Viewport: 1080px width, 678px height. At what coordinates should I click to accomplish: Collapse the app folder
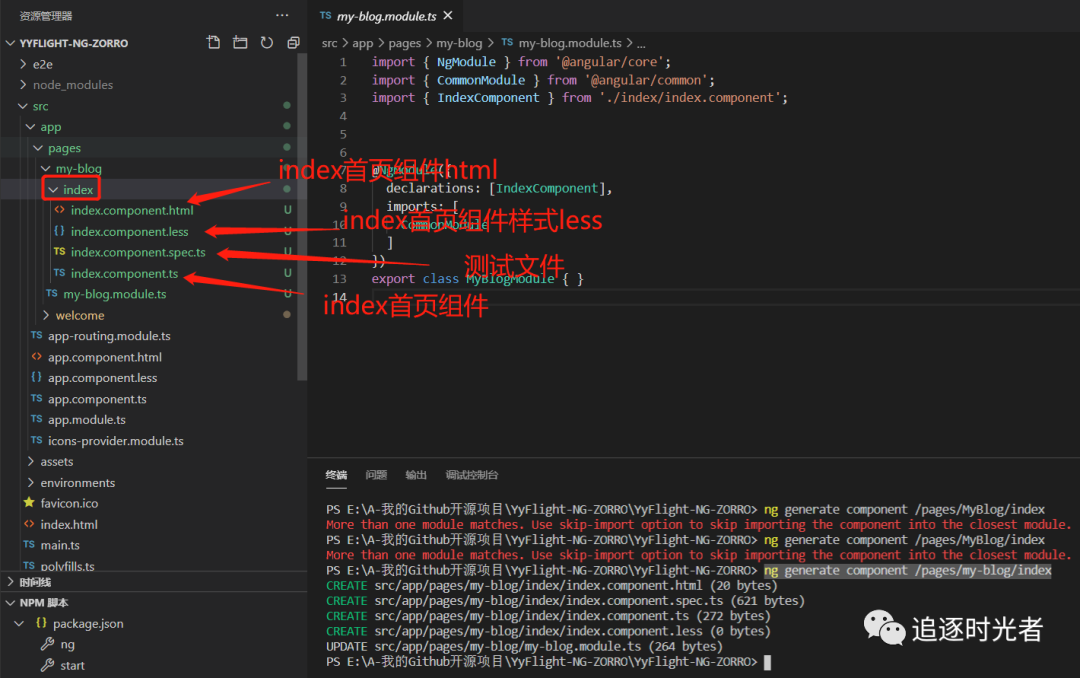coord(31,126)
